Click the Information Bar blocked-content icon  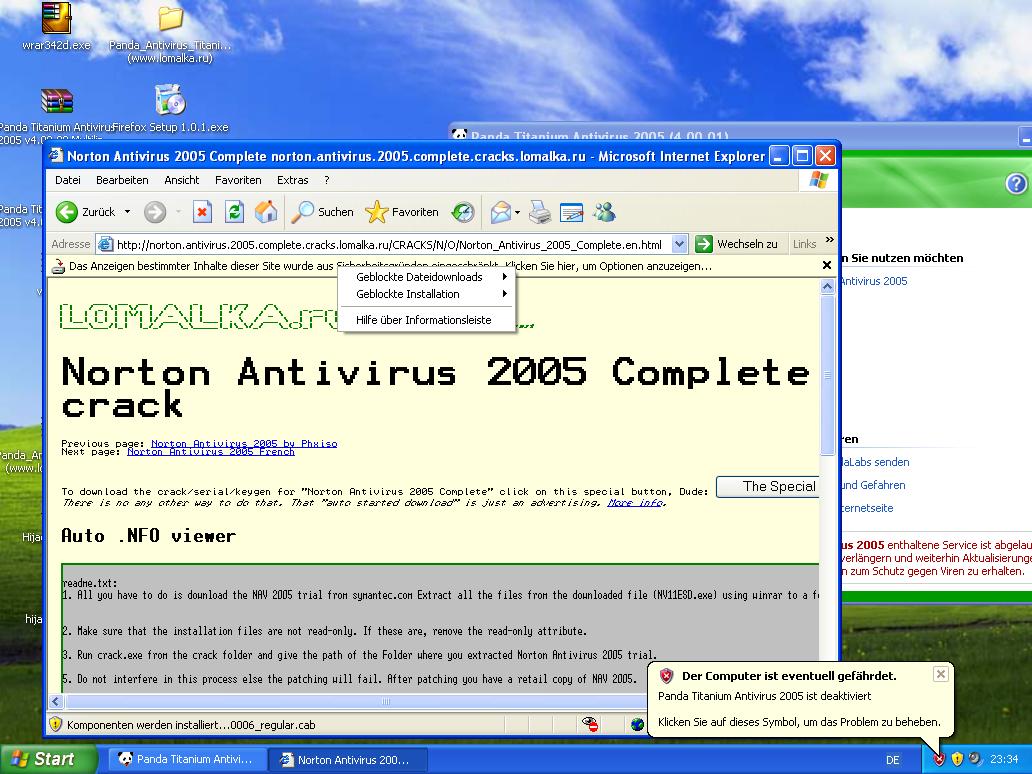click(x=58, y=266)
